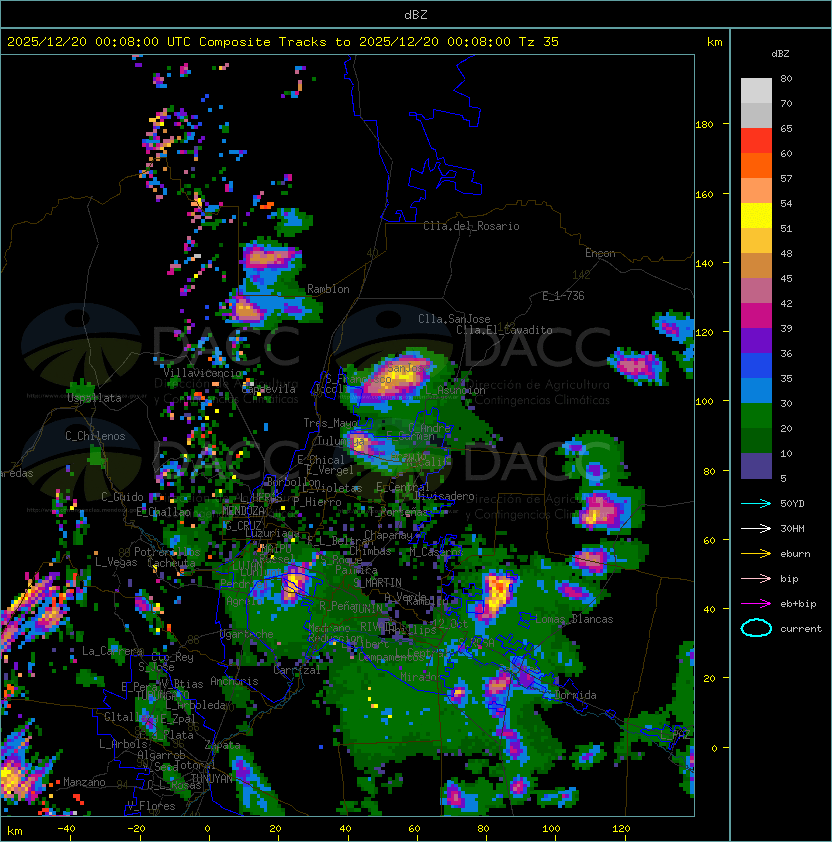Select the white 30HM arrow symbol
Viewport: 832px width, 842px height.
pyautogui.click(x=756, y=528)
